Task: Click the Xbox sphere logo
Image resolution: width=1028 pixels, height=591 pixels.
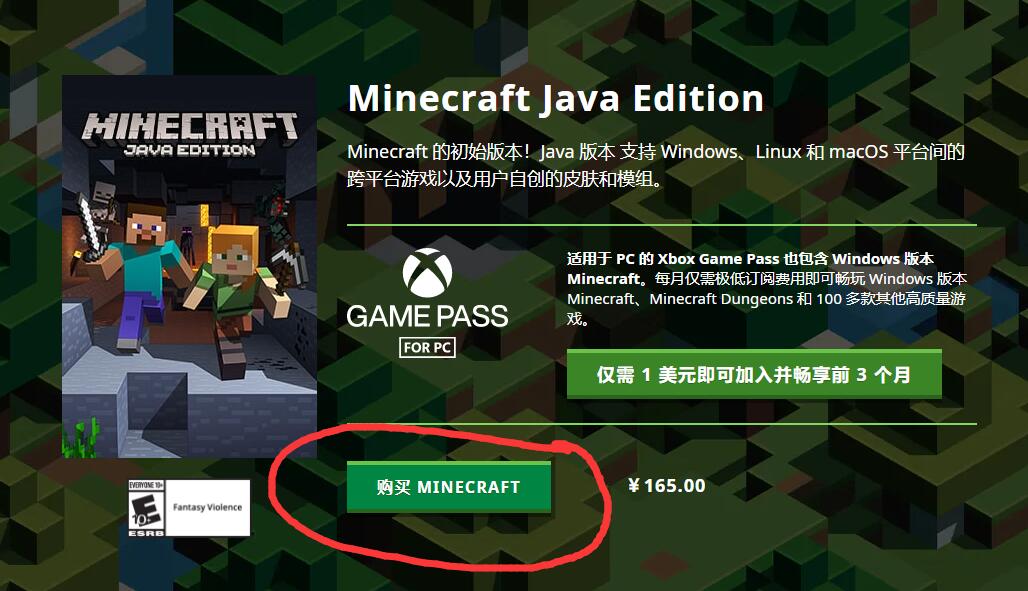Action: pos(427,272)
